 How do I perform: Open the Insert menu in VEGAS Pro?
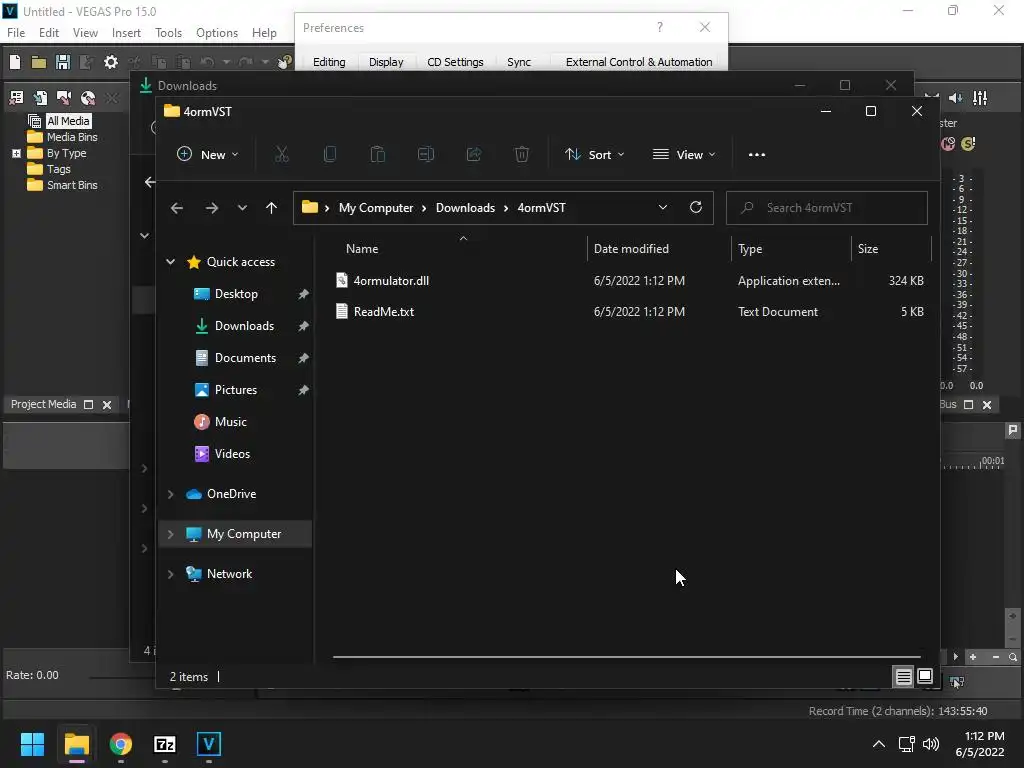pyautogui.click(x=126, y=33)
